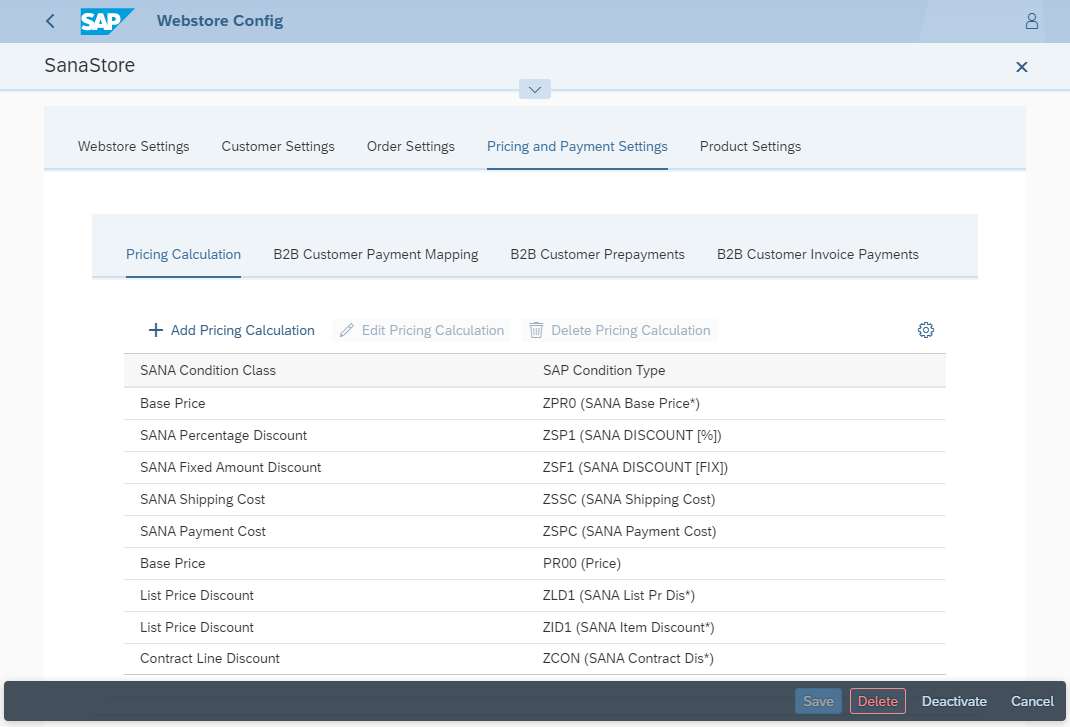1070x727 pixels.
Task: Open the table settings gear icon
Action: (926, 330)
